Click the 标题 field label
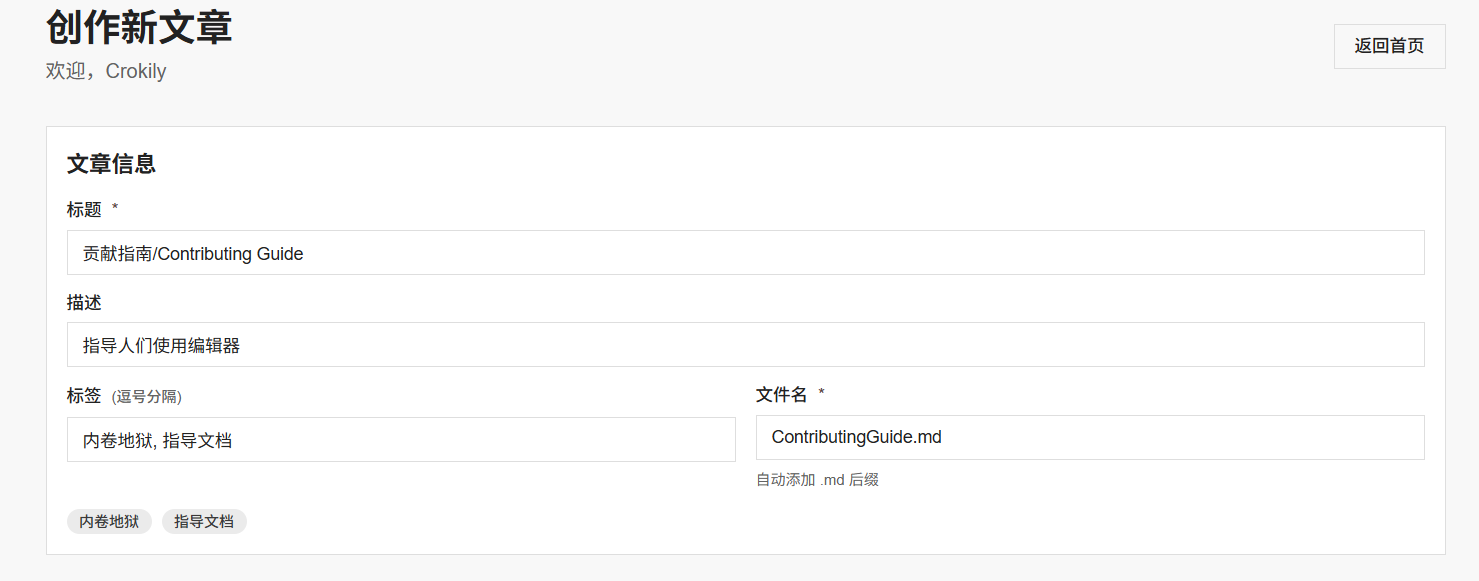The image size is (1479, 581). pos(84,209)
